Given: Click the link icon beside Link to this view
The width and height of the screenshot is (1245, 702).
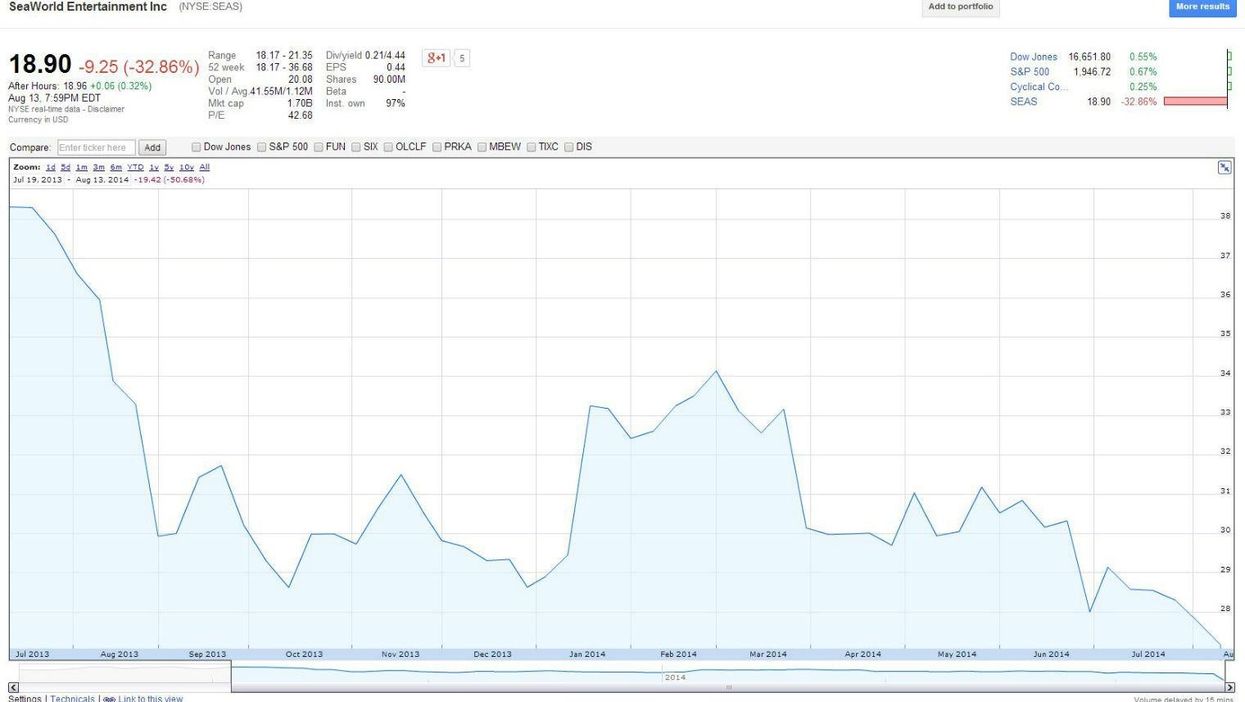Looking at the screenshot, I should pos(109,698).
